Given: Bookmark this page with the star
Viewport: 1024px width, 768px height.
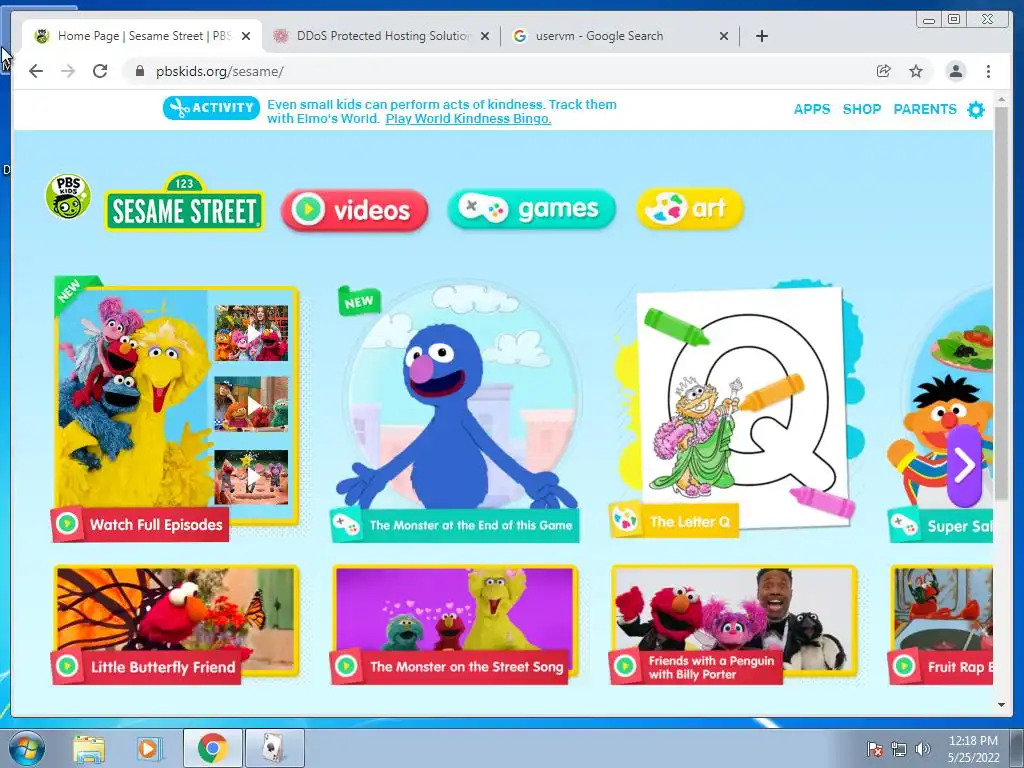Looking at the screenshot, I should coord(916,71).
